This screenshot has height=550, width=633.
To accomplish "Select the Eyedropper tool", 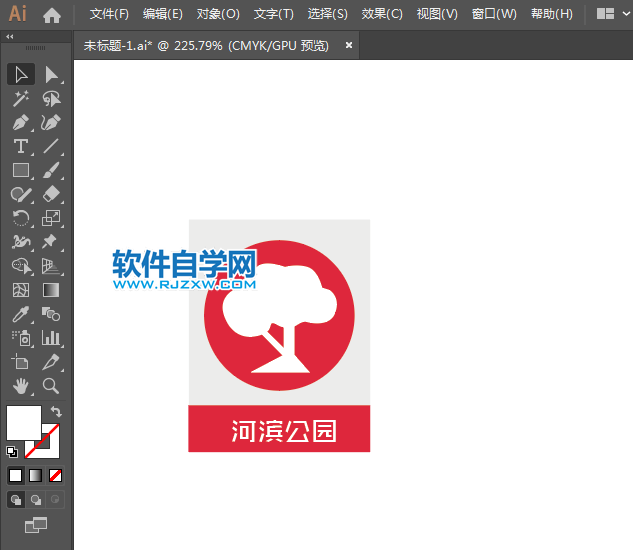I will 21,314.
